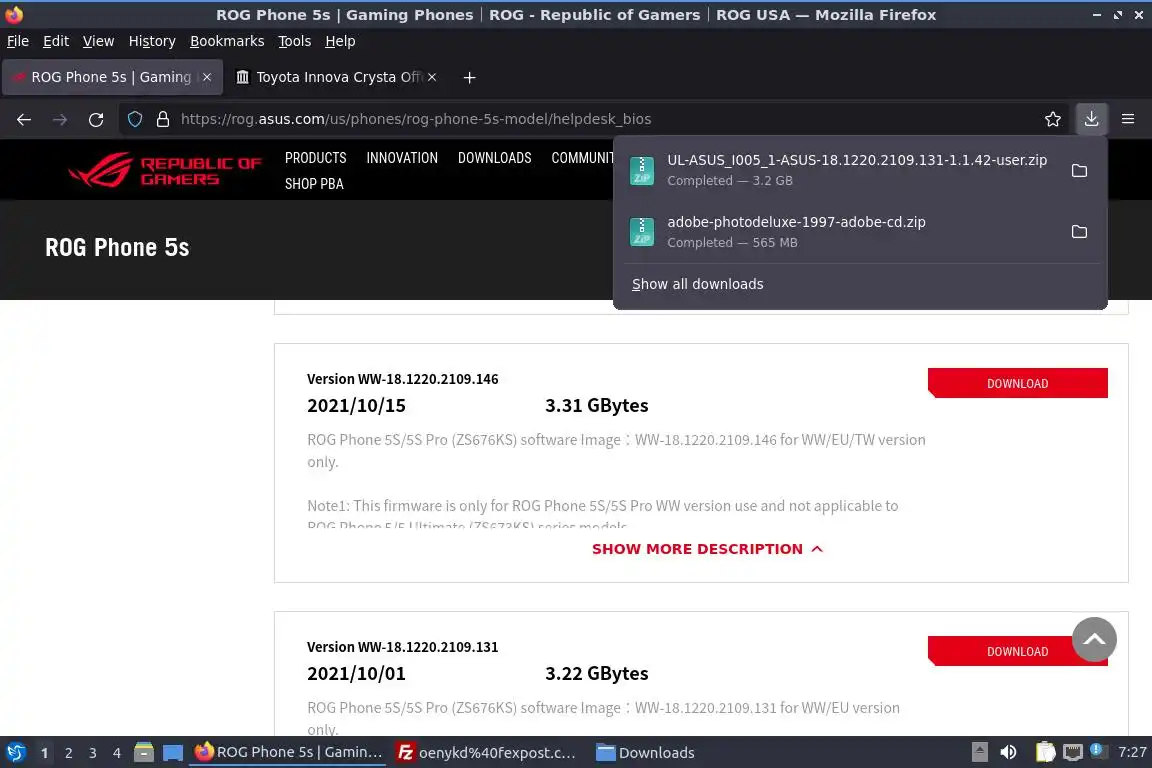The image size is (1152, 768).
Task: Click Show all downloads
Action: 697,284
